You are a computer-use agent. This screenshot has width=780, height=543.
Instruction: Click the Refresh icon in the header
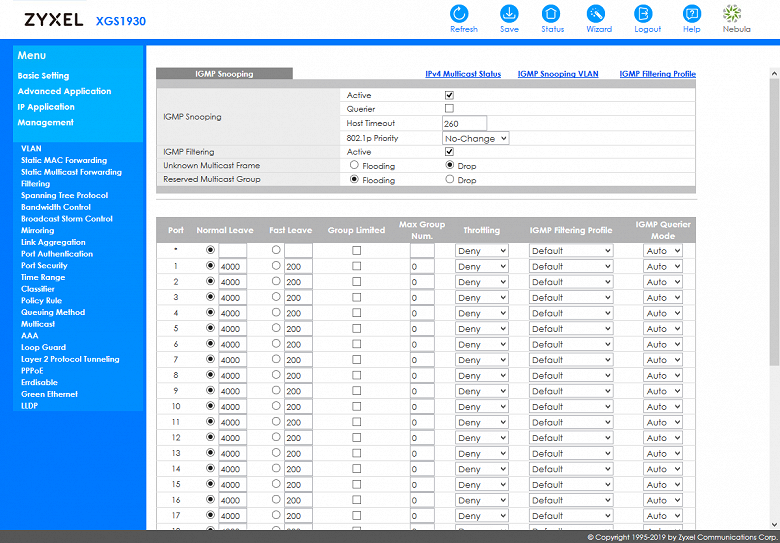tap(463, 14)
